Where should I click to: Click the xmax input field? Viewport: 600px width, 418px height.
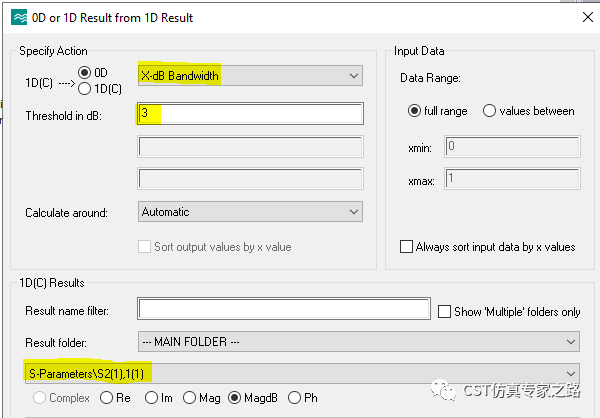point(512,178)
